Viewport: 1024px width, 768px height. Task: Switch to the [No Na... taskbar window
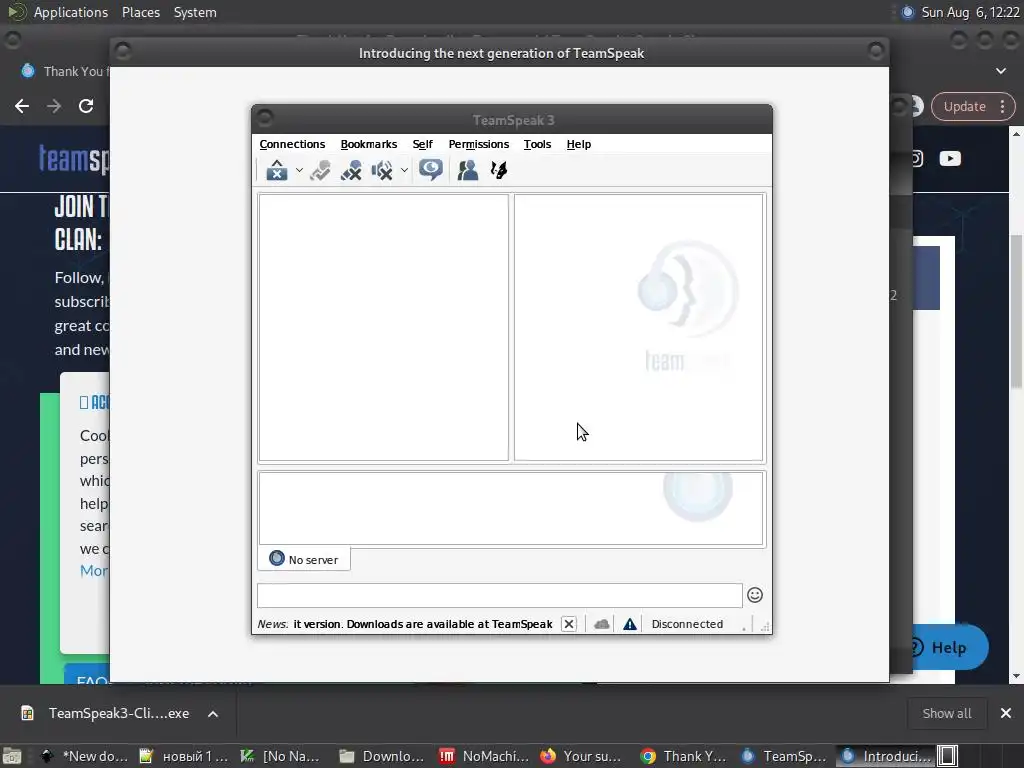(x=281, y=756)
